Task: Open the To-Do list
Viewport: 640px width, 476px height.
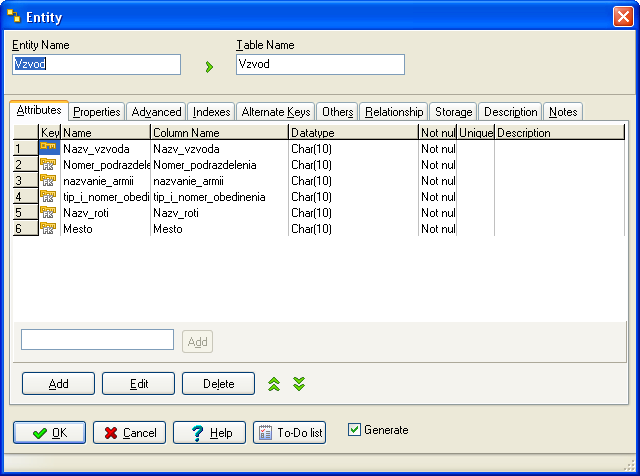Action: point(289,432)
